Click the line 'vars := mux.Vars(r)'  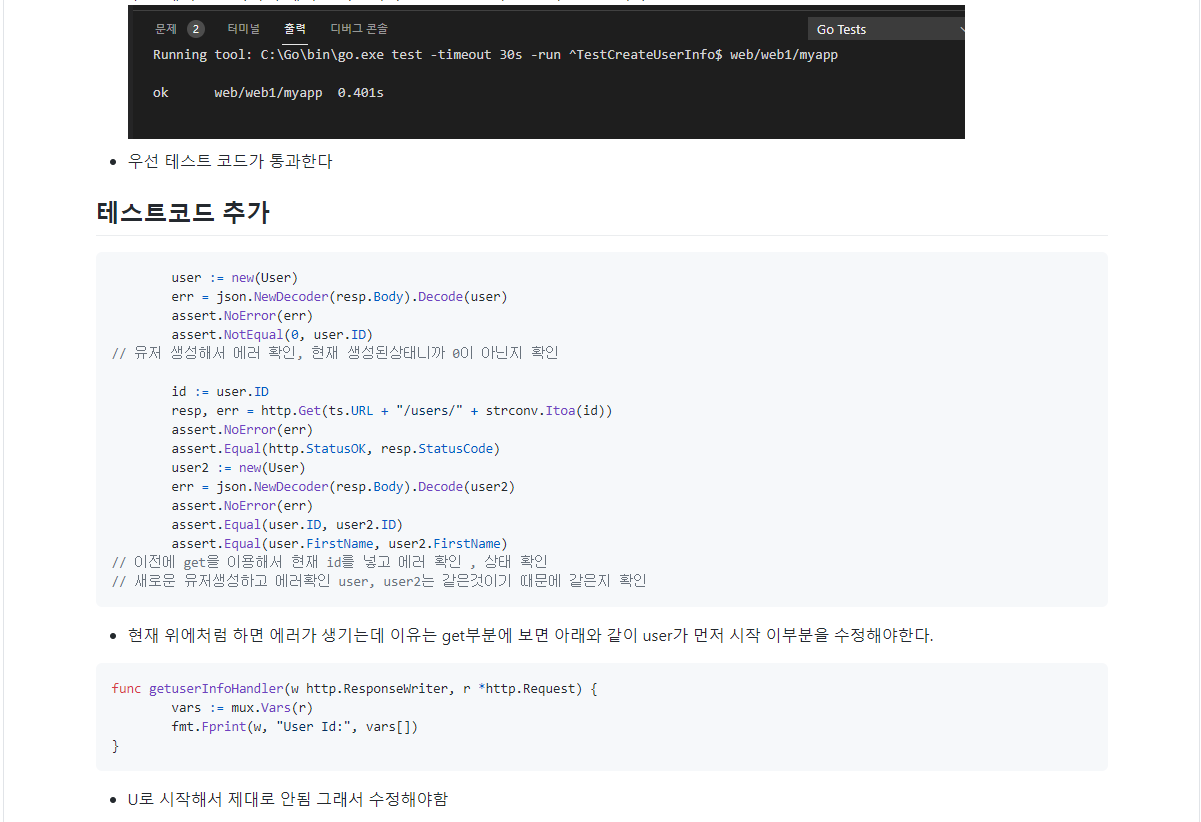[242, 708]
